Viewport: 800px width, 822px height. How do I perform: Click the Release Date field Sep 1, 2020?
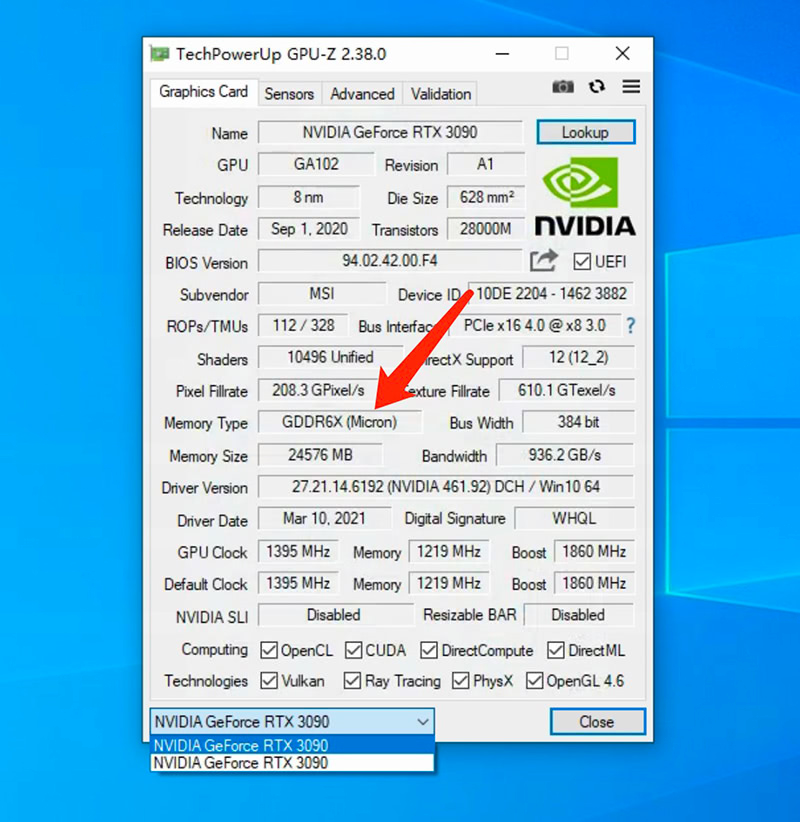tap(309, 230)
